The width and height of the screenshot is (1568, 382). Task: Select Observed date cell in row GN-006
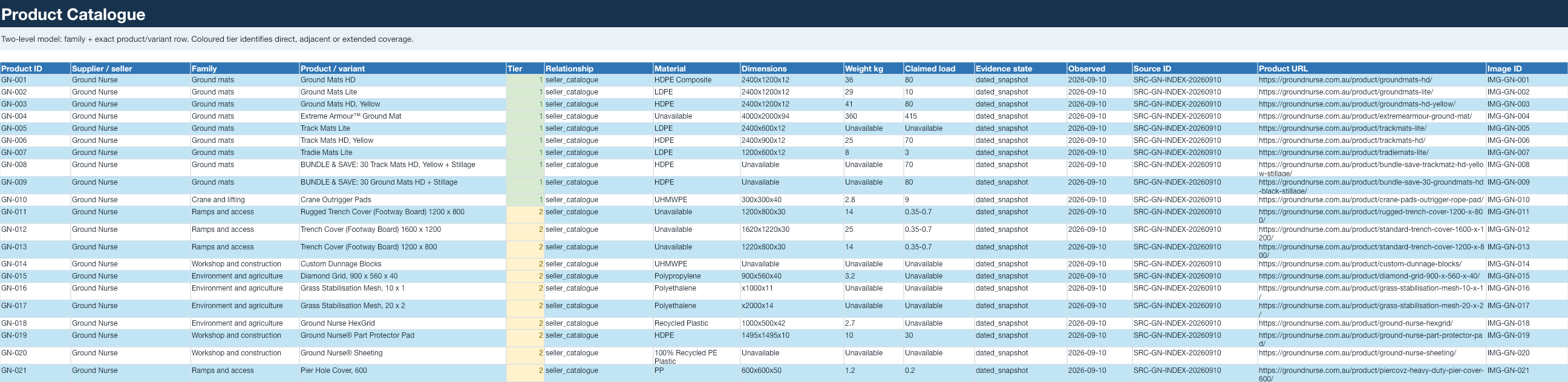tap(1099, 140)
